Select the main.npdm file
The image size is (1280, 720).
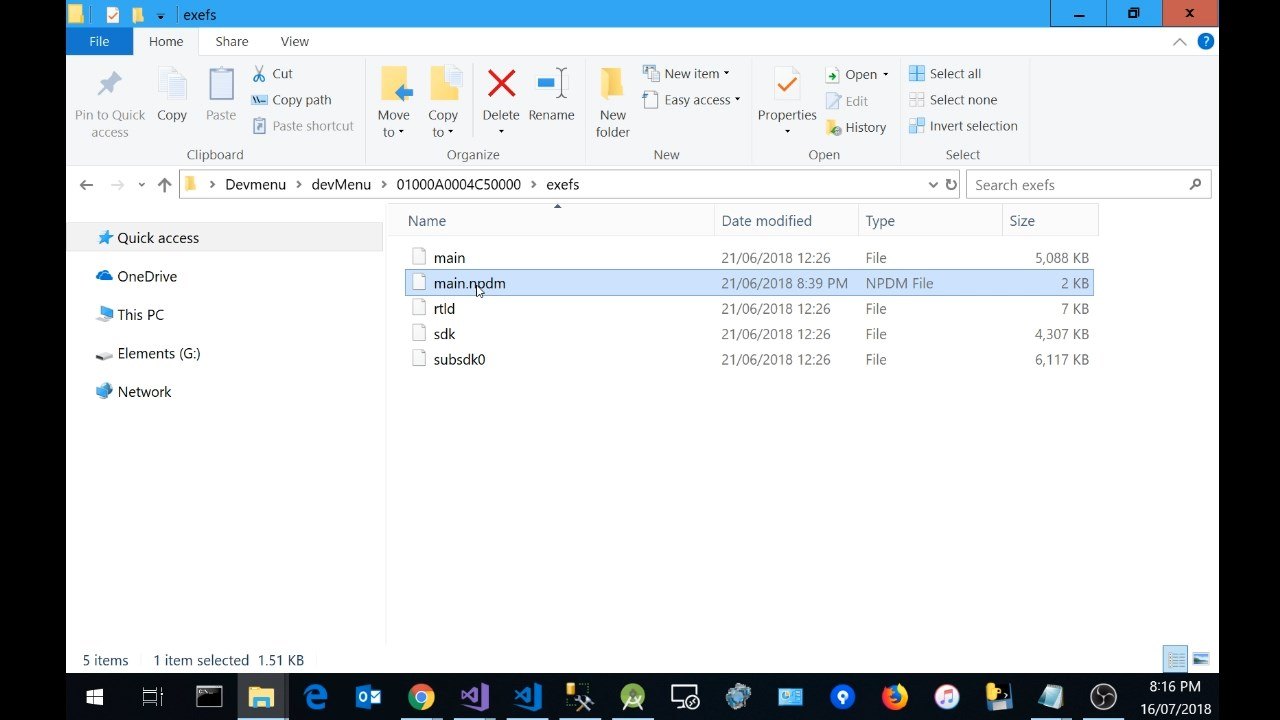click(x=749, y=283)
